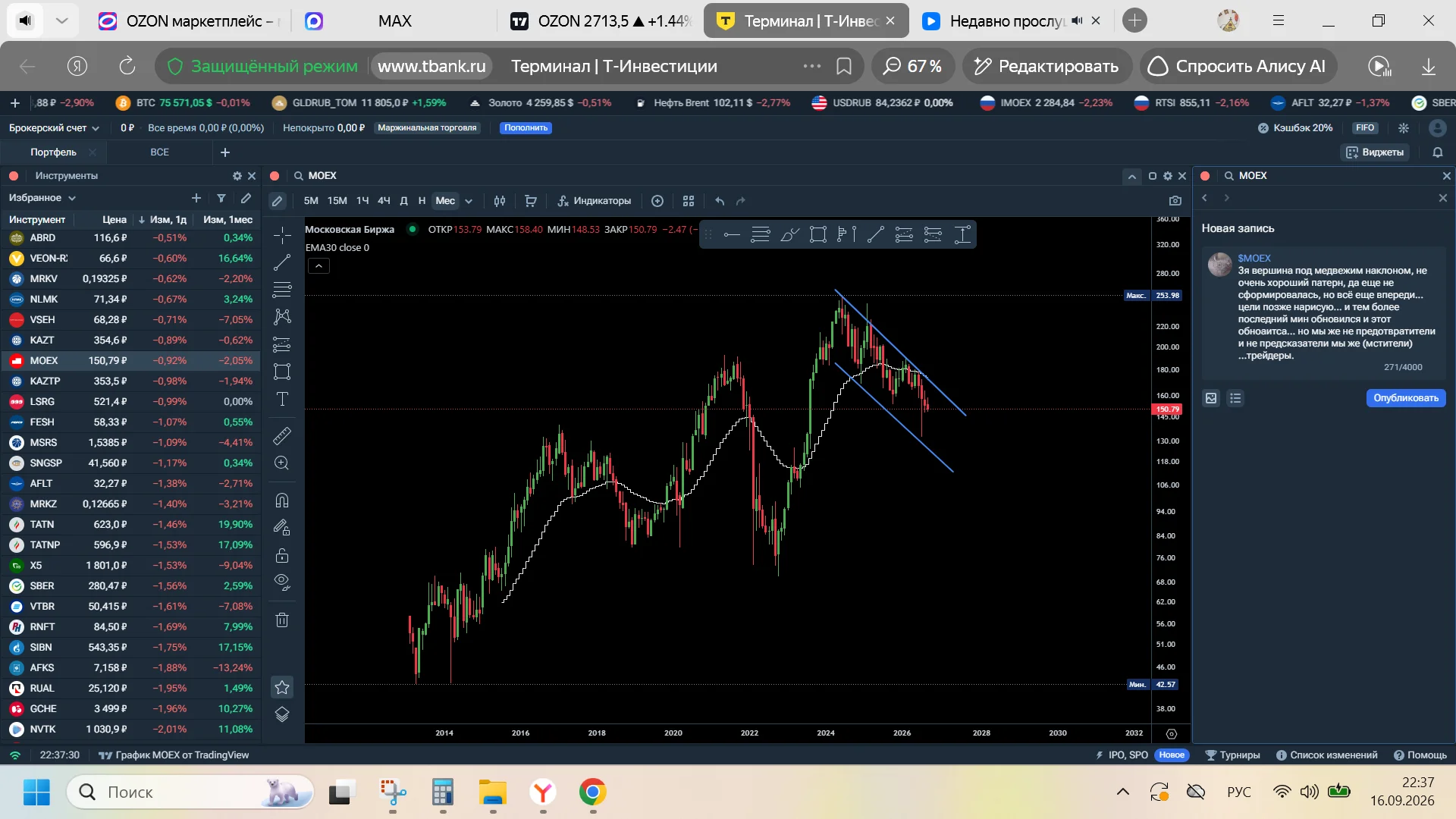Open the text annotation tool
The height and width of the screenshot is (819, 1456).
point(282,399)
